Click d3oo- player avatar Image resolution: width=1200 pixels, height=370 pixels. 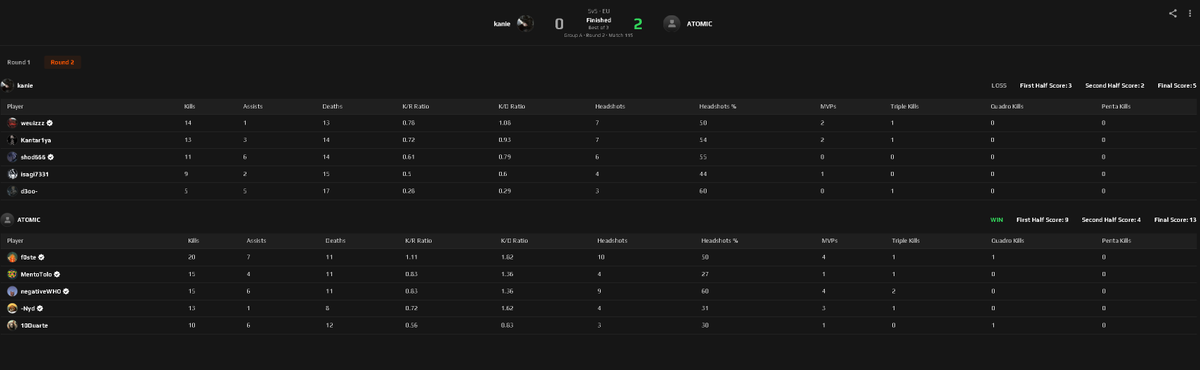coord(12,191)
